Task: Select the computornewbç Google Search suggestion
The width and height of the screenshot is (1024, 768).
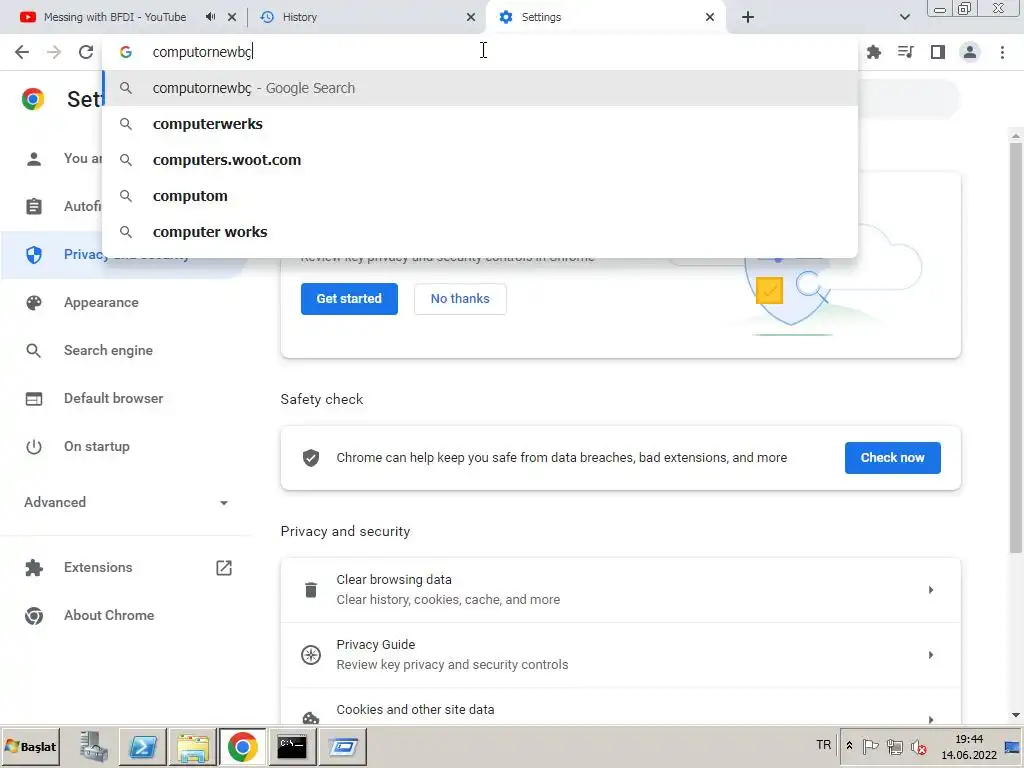Action: [480, 88]
